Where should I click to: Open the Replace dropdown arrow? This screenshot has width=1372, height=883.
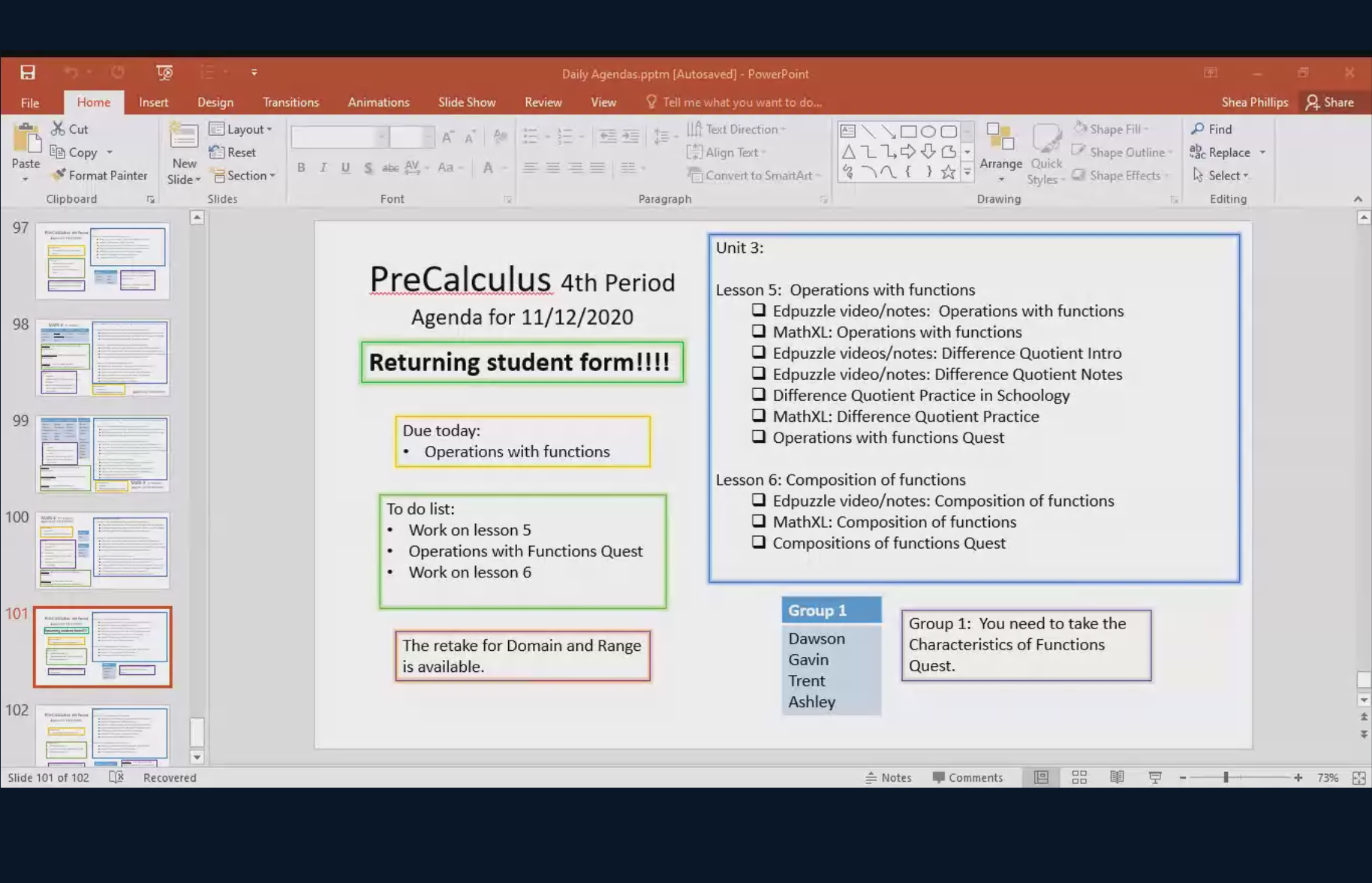point(1262,152)
